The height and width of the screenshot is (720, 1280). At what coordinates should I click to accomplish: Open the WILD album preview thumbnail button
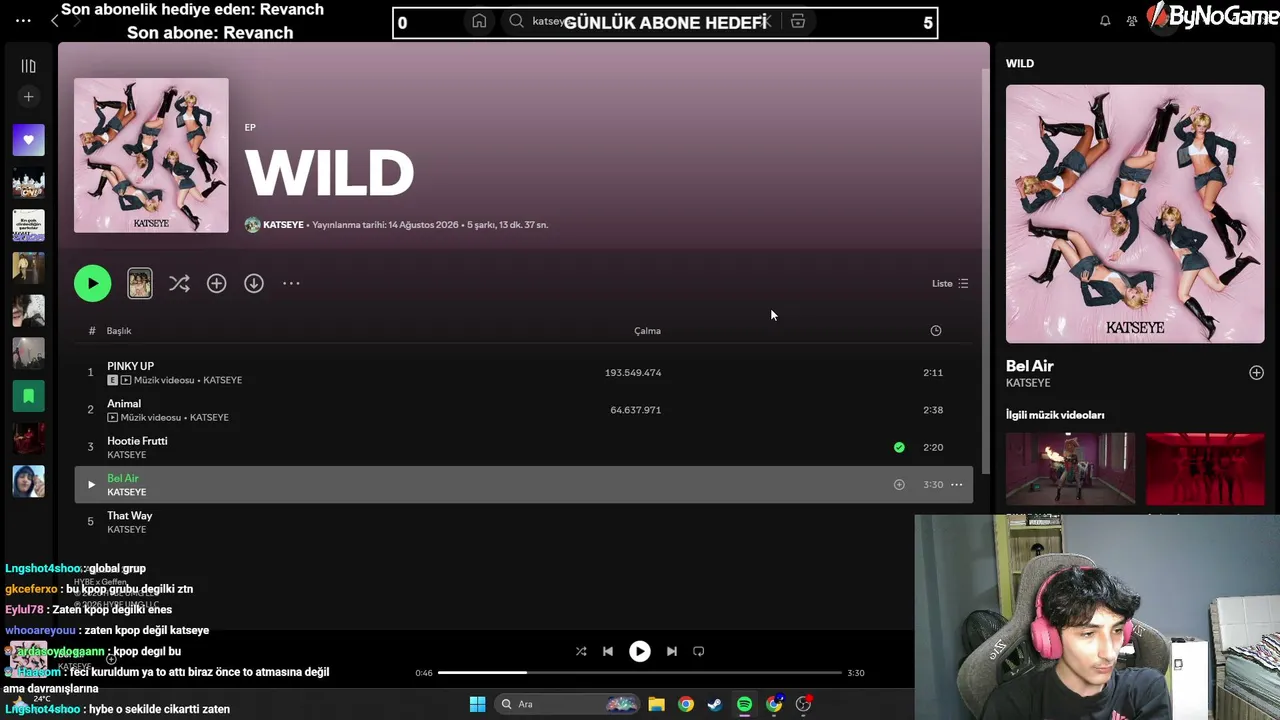[x=140, y=283]
